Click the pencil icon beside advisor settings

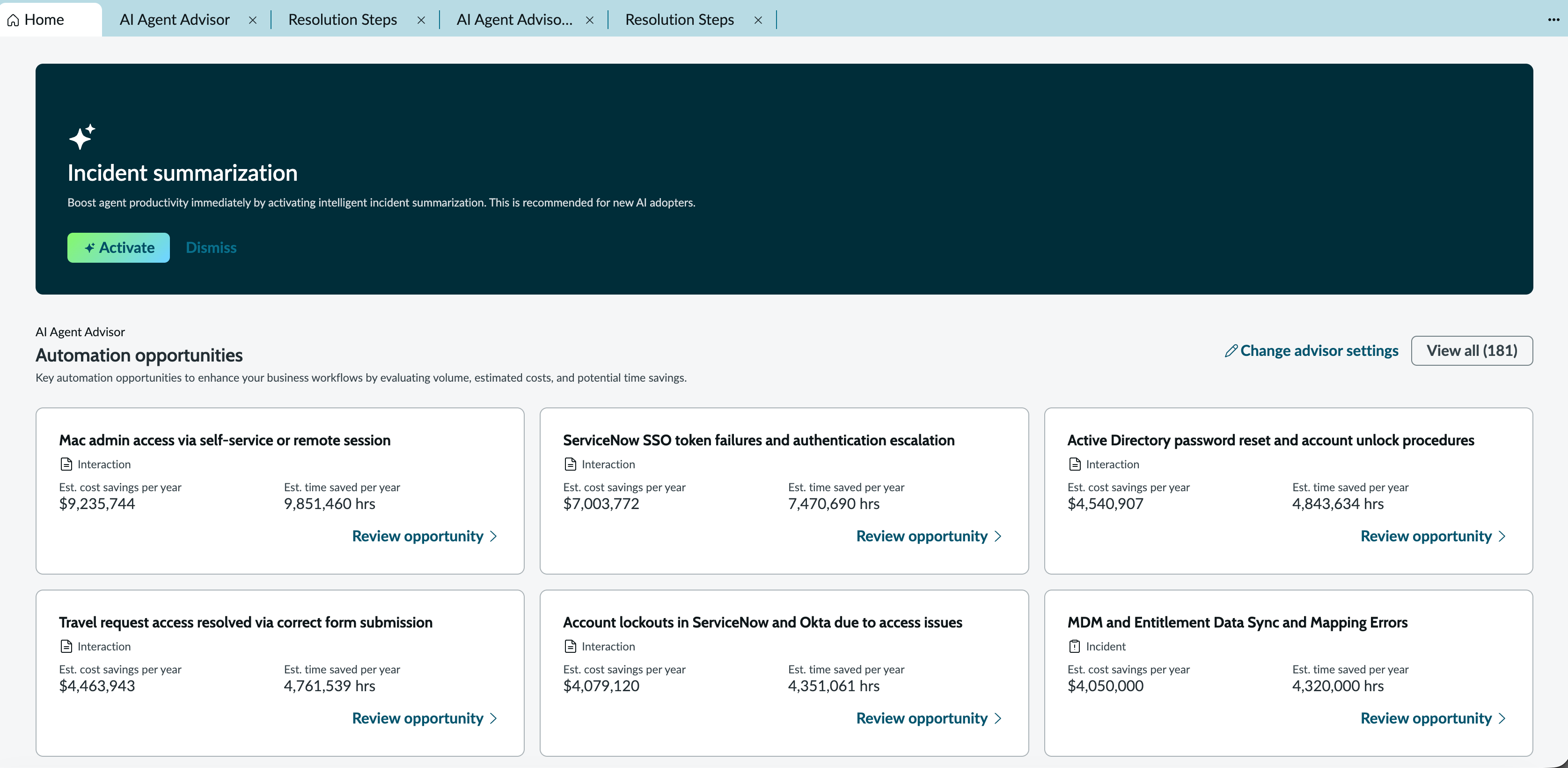(x=1231, y=351)
